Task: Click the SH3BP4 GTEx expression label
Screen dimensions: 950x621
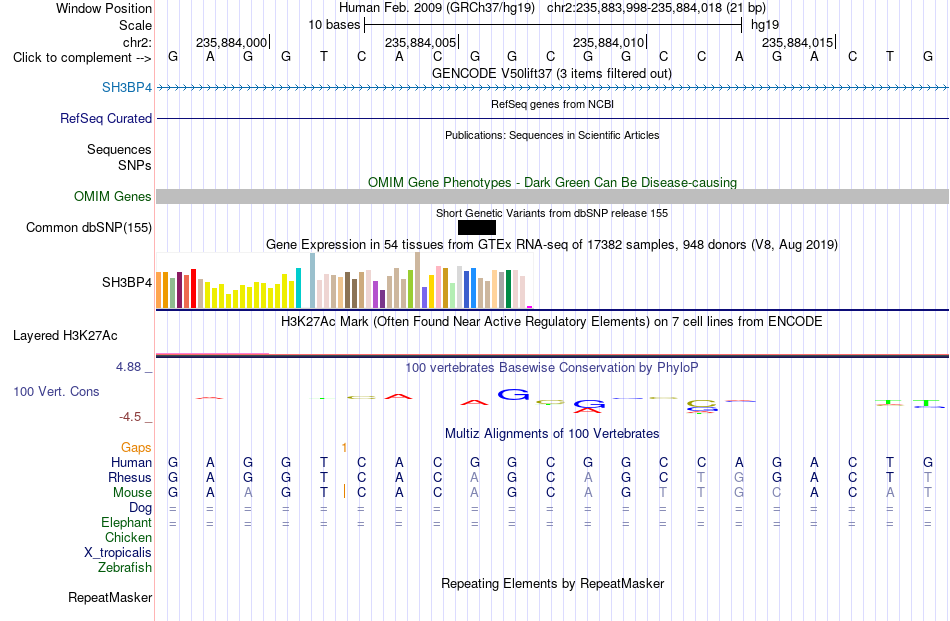Action: pyautogui.click(x=127, y=282)
